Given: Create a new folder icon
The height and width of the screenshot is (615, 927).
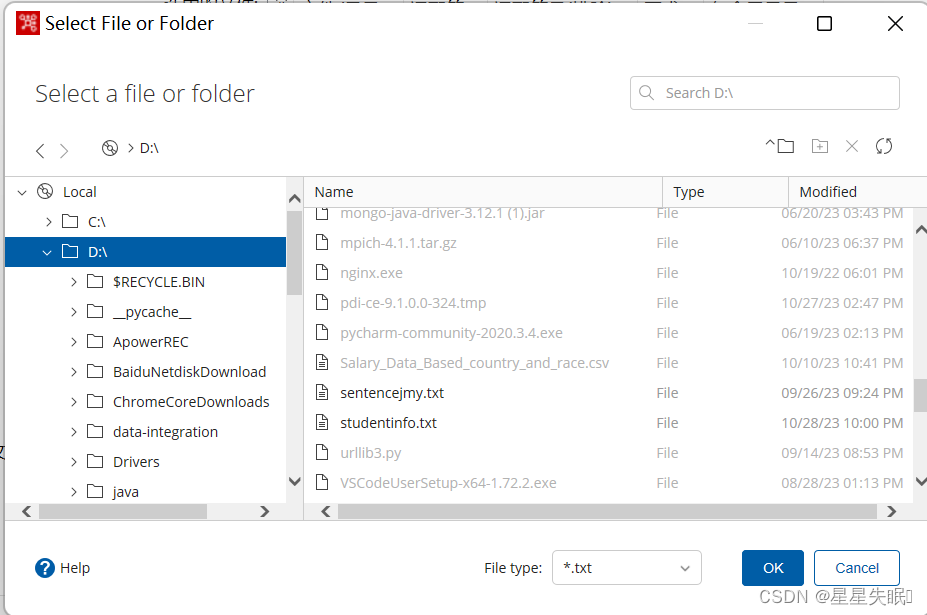Looking at the screenshot, I should pyautogui.click(x=819, y=145).
